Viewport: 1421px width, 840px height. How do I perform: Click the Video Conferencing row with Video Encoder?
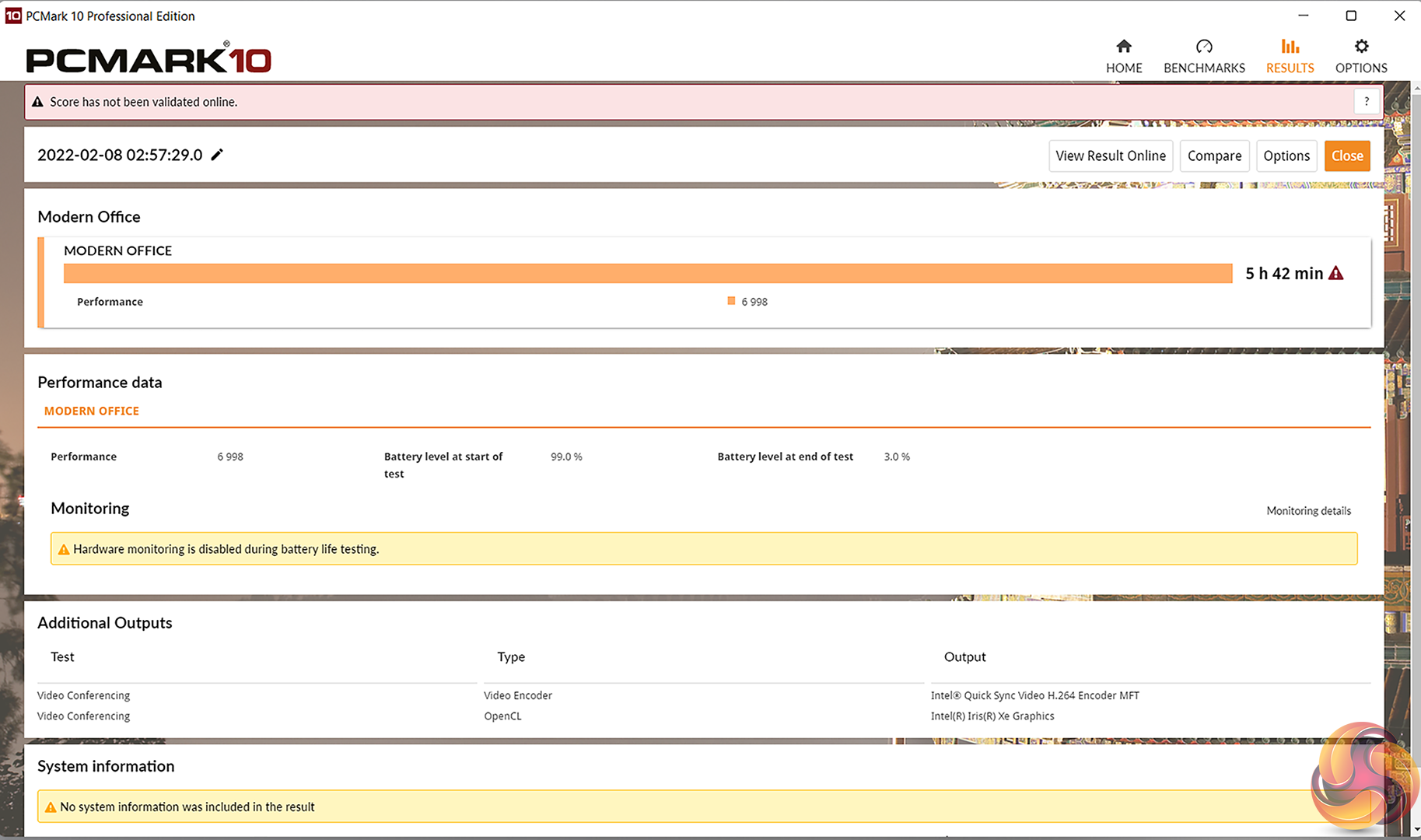83,695
